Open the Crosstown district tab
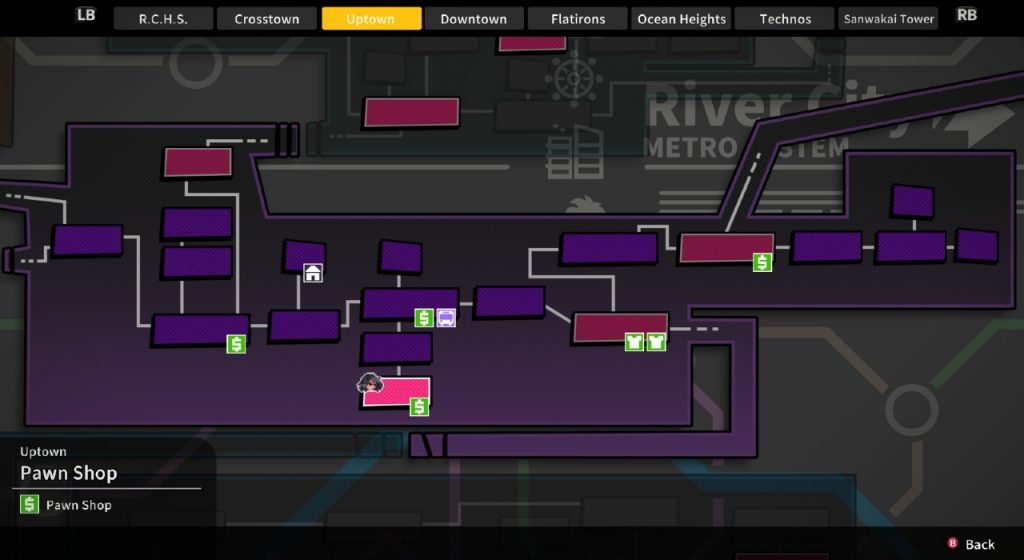This screenshot has height=560, width=1024. point(266,19)
